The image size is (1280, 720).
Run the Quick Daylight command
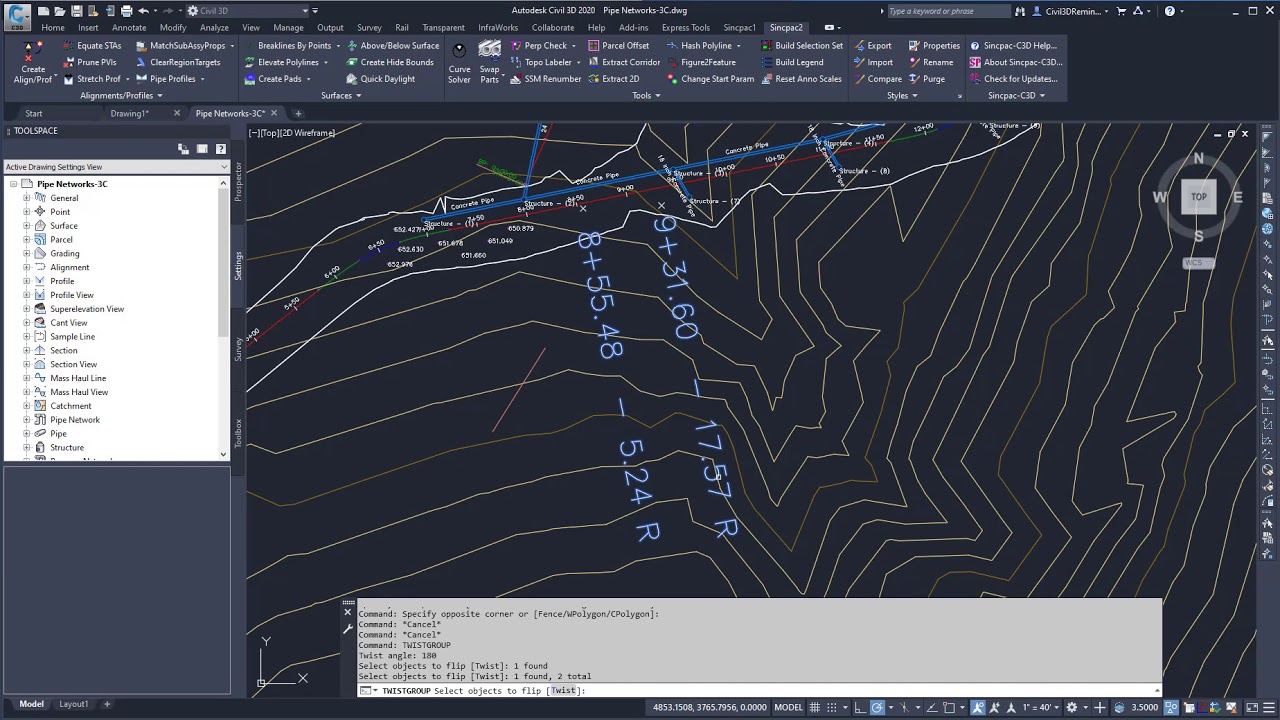pos(380,79)
